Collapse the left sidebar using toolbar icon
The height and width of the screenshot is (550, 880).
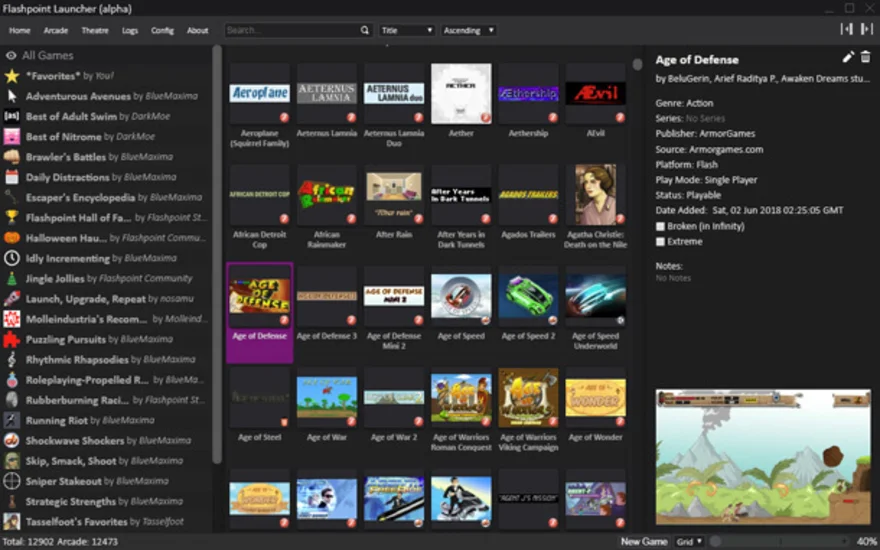846,29
